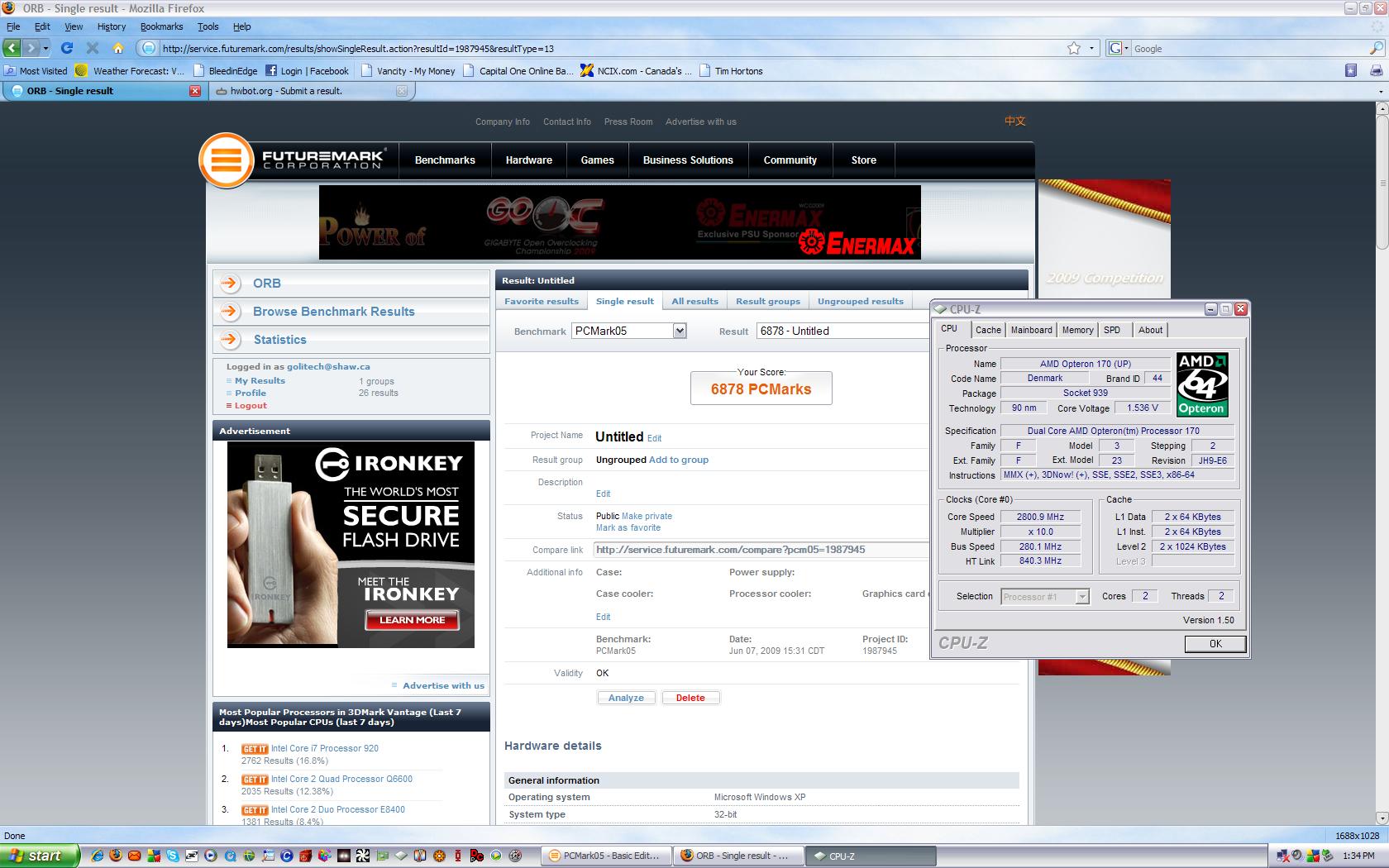Open the Benchmark PCMark05 dropdown
1389x868 pixels.
[628, 331]
